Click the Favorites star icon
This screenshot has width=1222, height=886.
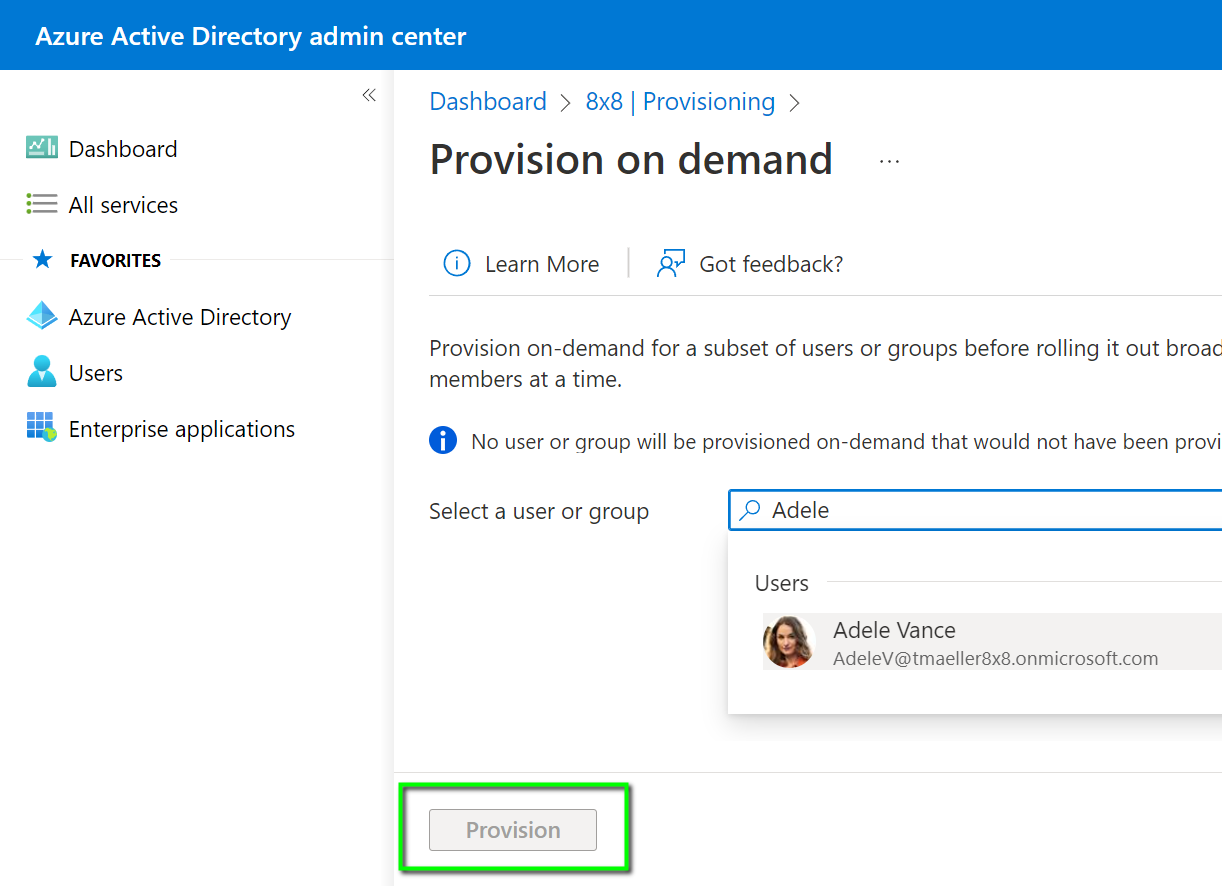(x=42, y=260)
